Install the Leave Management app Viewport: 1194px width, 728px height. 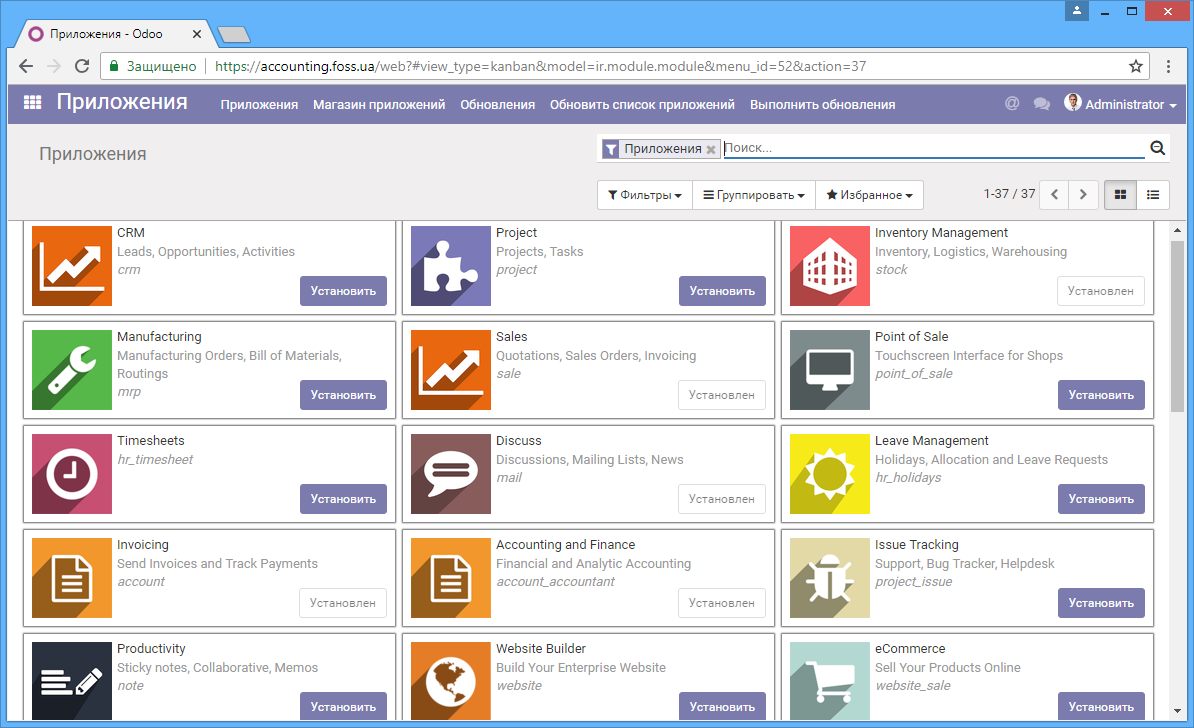click(1101, 499)
